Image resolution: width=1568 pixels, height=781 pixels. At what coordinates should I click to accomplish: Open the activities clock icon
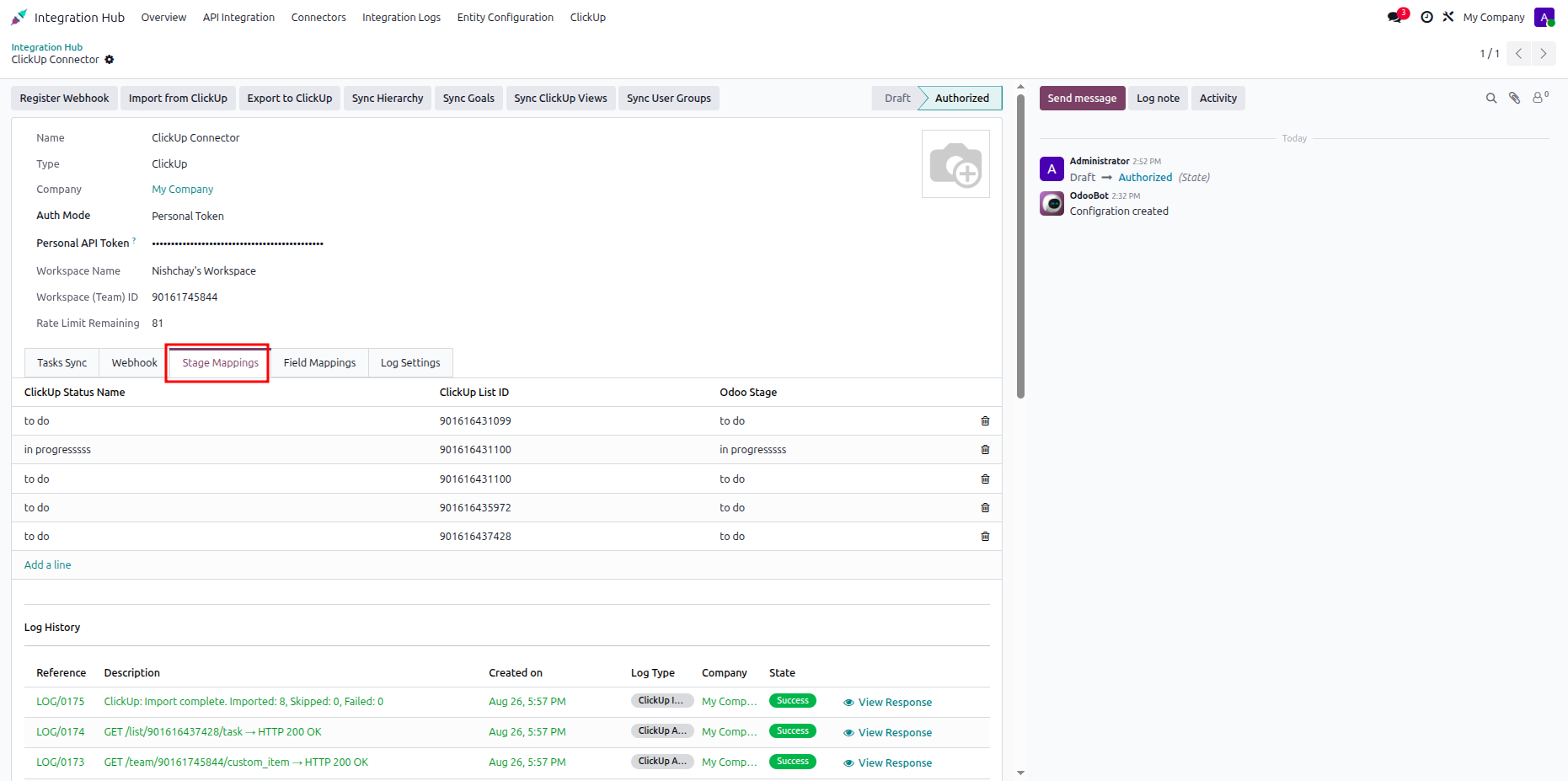point(1426,17)
